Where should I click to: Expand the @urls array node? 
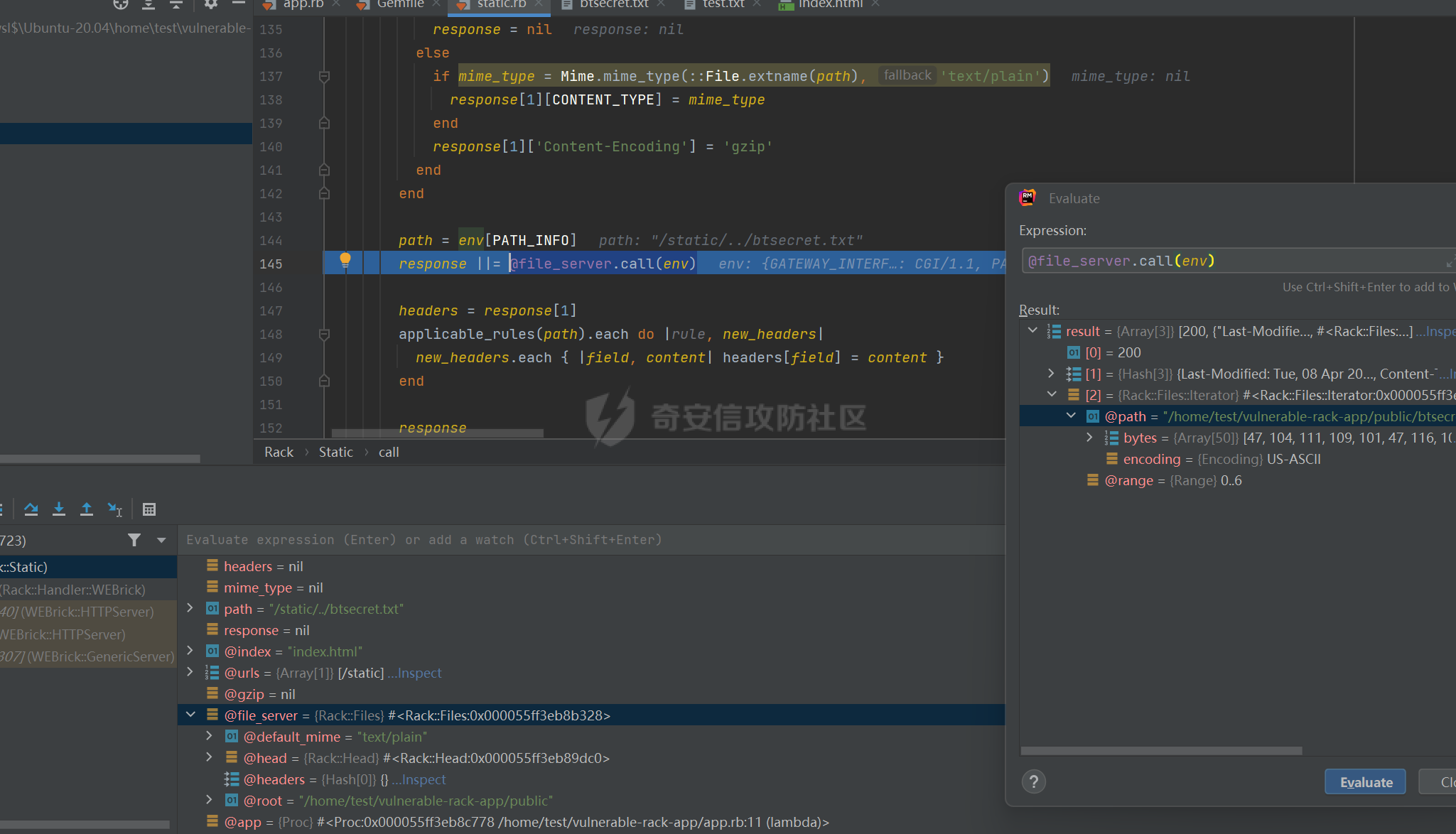coord(190,672)
